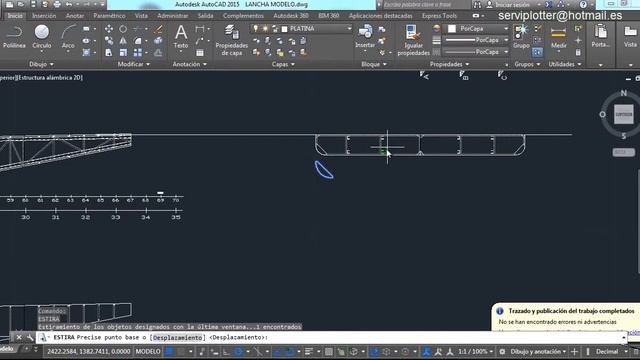Open the lineweight PorCapa dropdown

(x=476, y=40)
